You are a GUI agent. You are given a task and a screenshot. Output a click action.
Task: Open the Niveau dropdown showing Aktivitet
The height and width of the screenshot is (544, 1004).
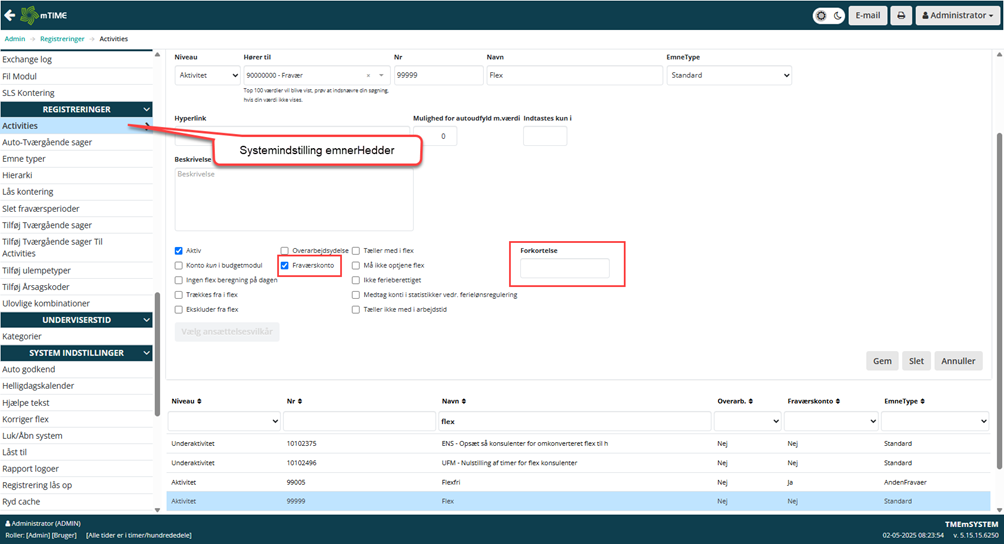coord(206,75)
